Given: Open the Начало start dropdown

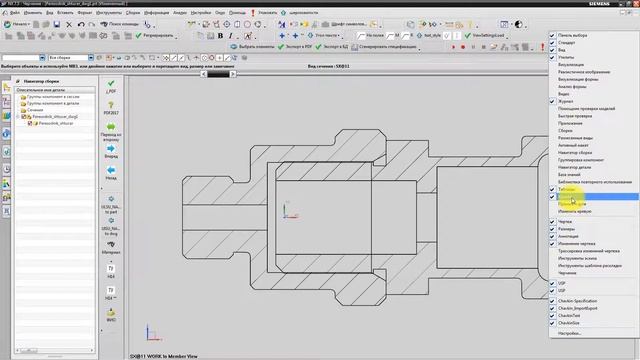Looking at the screenshot, I should [17, 24].
